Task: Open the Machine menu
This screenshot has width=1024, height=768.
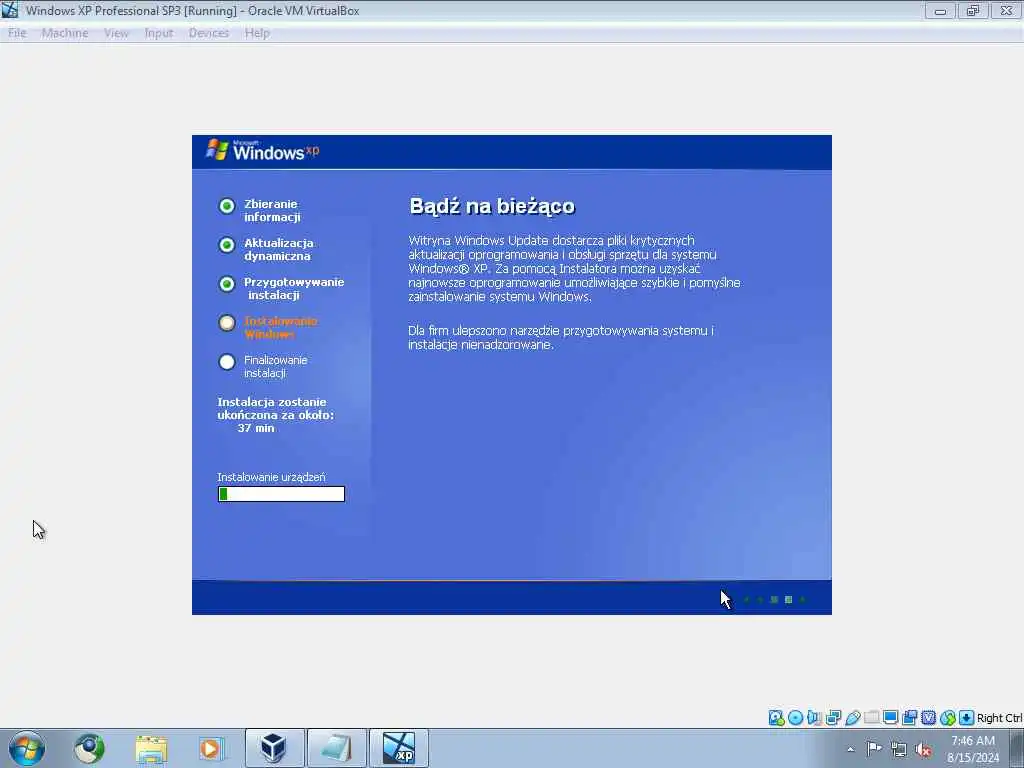Action: tap(65, 33)
